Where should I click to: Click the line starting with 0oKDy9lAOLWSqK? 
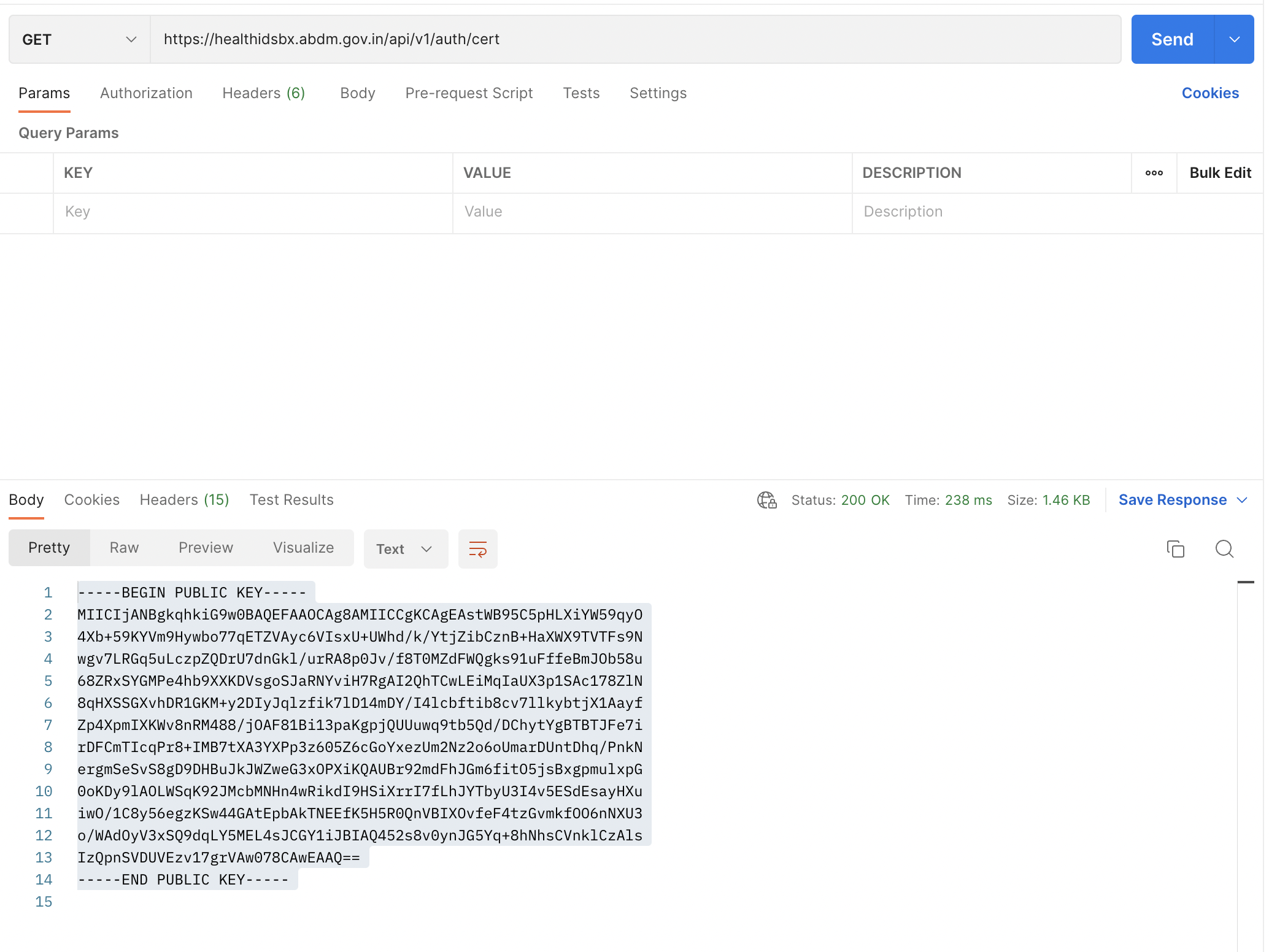click(360, 791)
